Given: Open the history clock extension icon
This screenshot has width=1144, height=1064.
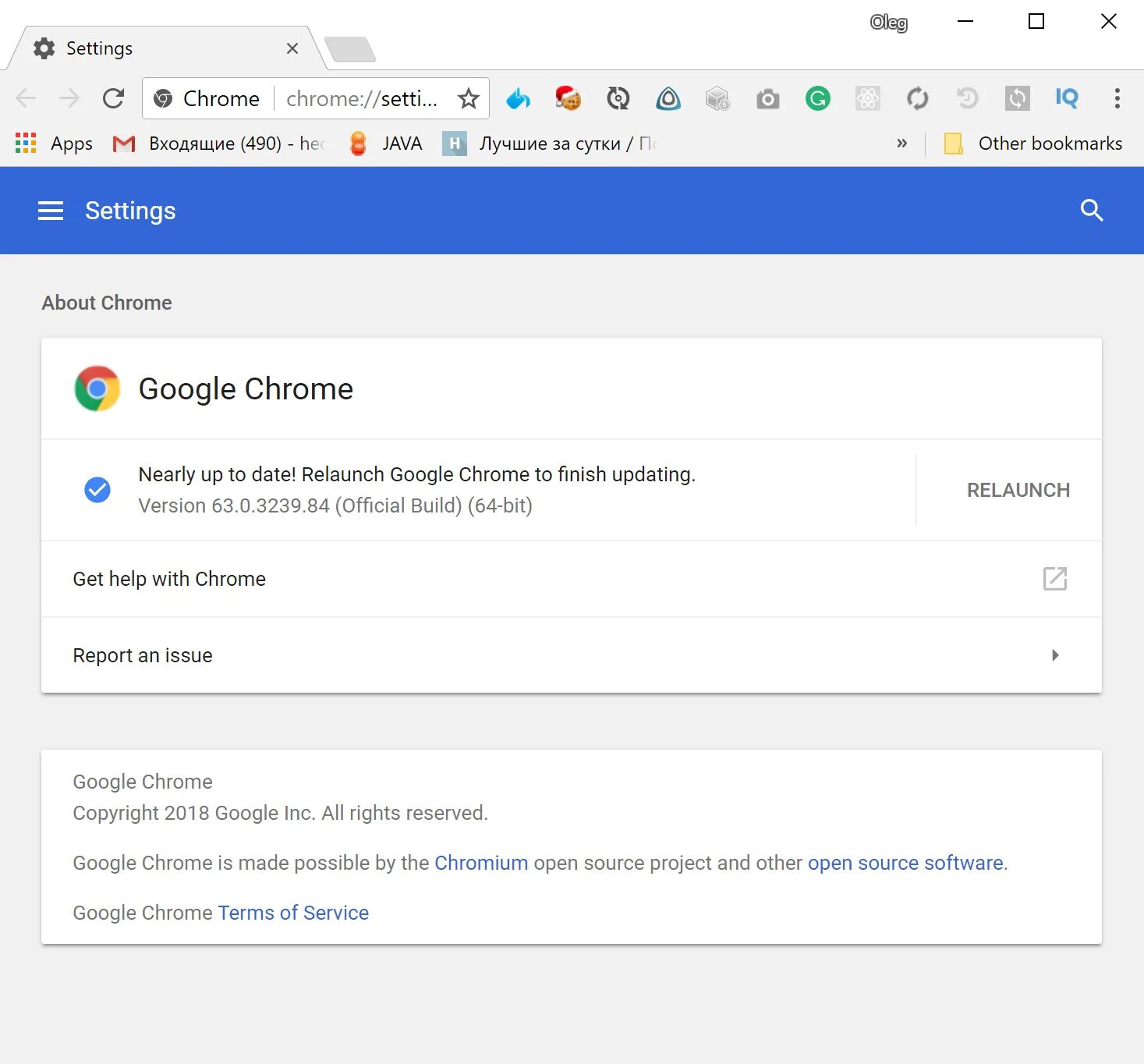Looking at the screenshot, I should [968, 98].
